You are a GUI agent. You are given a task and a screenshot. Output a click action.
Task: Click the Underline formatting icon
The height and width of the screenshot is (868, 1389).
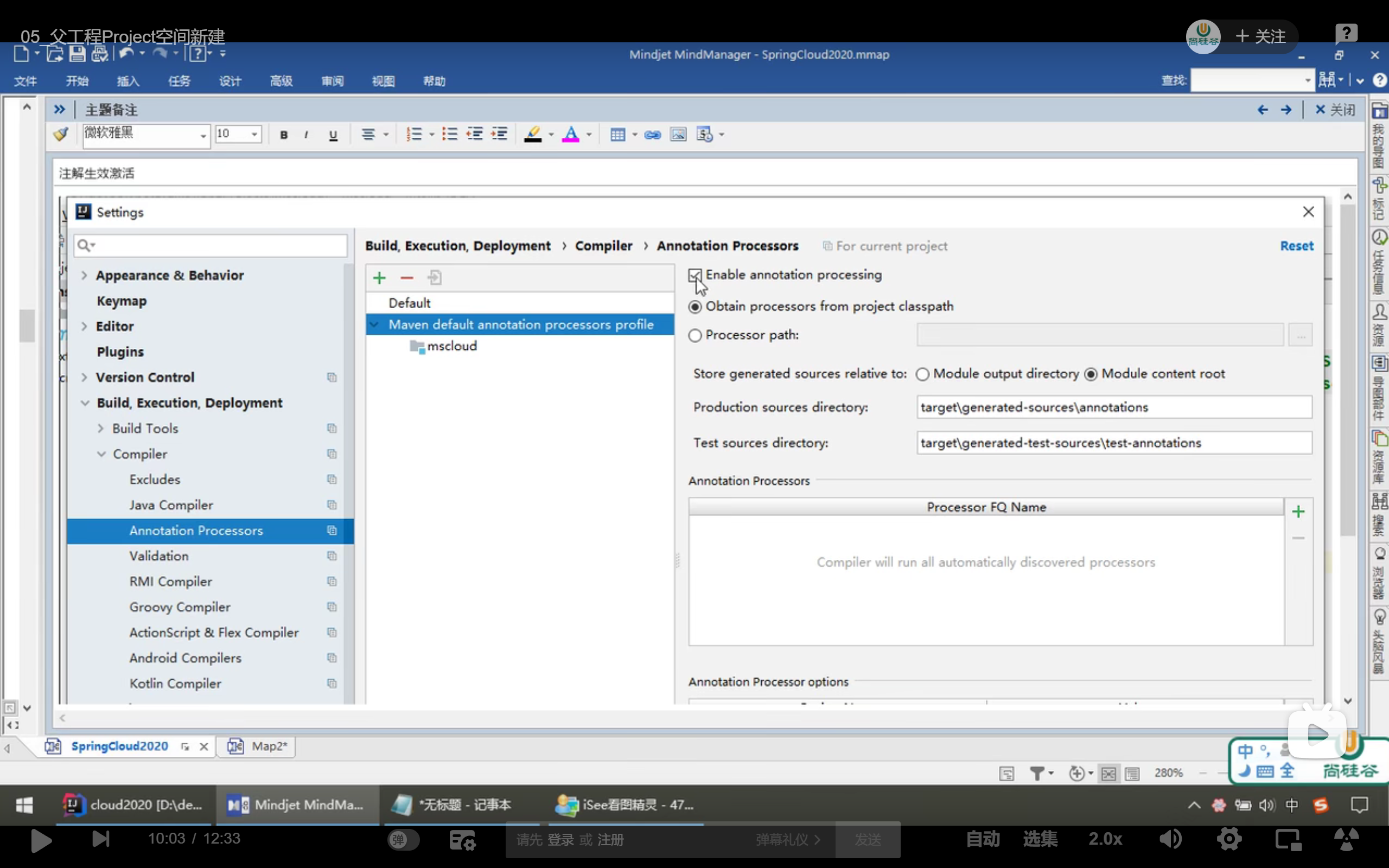tap(333, 135)
